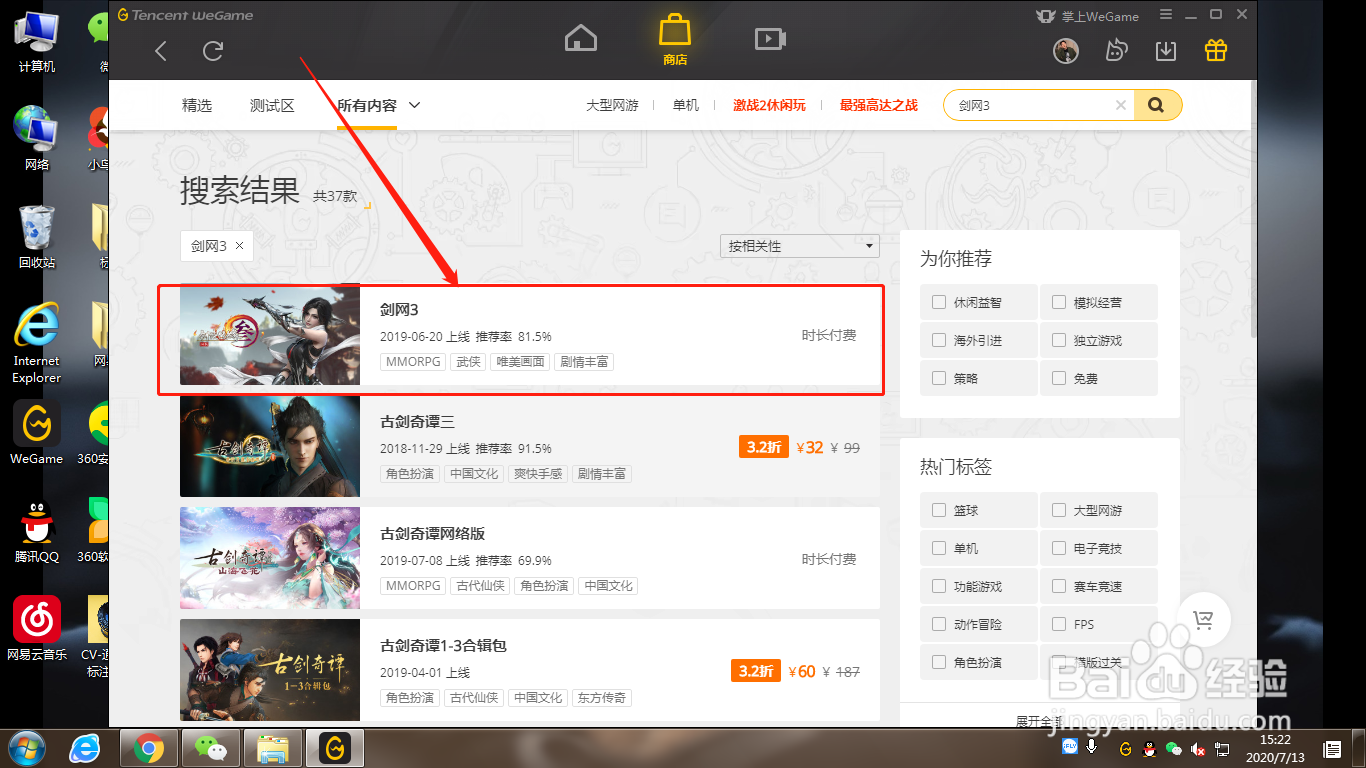
Task: Open the 腾讯QQ desktop icon
Action: point(37,531)
